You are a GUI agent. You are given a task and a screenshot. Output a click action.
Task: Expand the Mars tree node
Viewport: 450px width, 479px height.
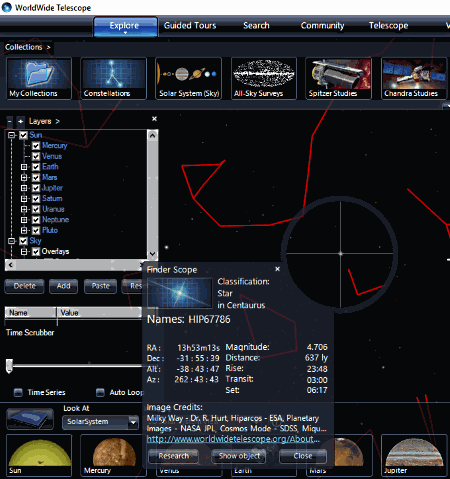(x=24, y=177)
